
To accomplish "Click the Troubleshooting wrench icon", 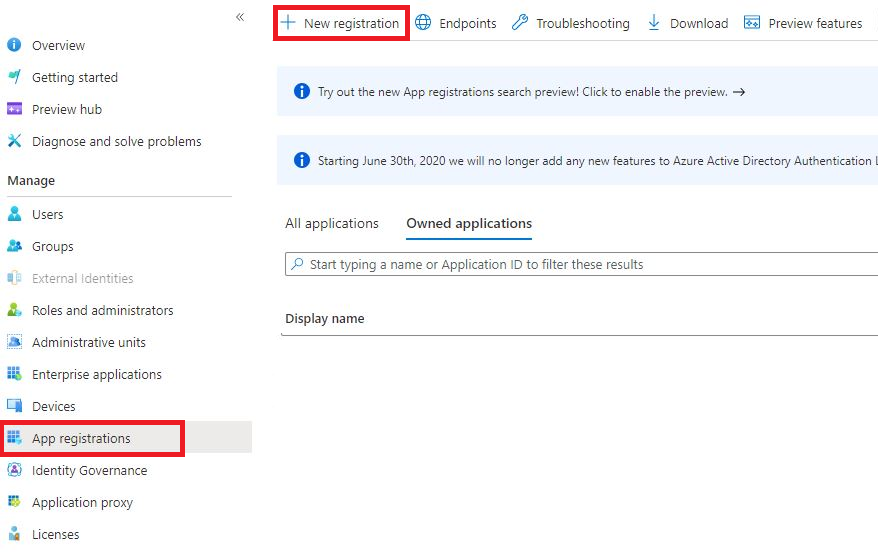I will click(520, 22).
